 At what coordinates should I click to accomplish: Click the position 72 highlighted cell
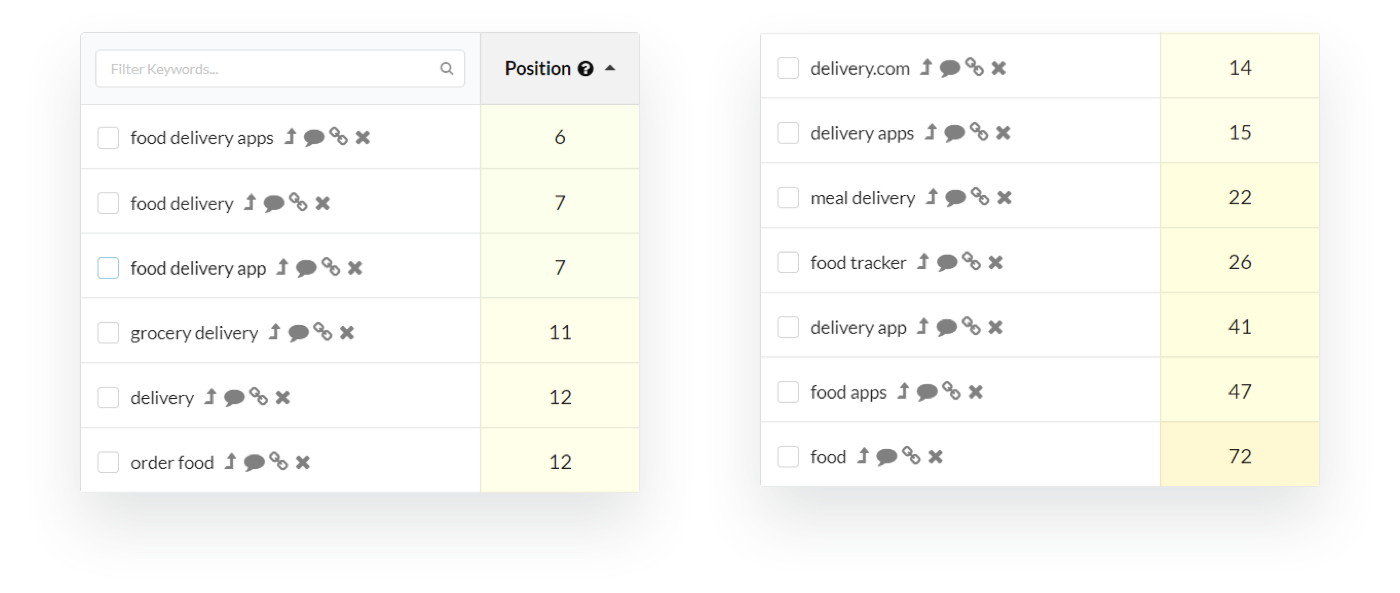click(x=1240, y=456)
